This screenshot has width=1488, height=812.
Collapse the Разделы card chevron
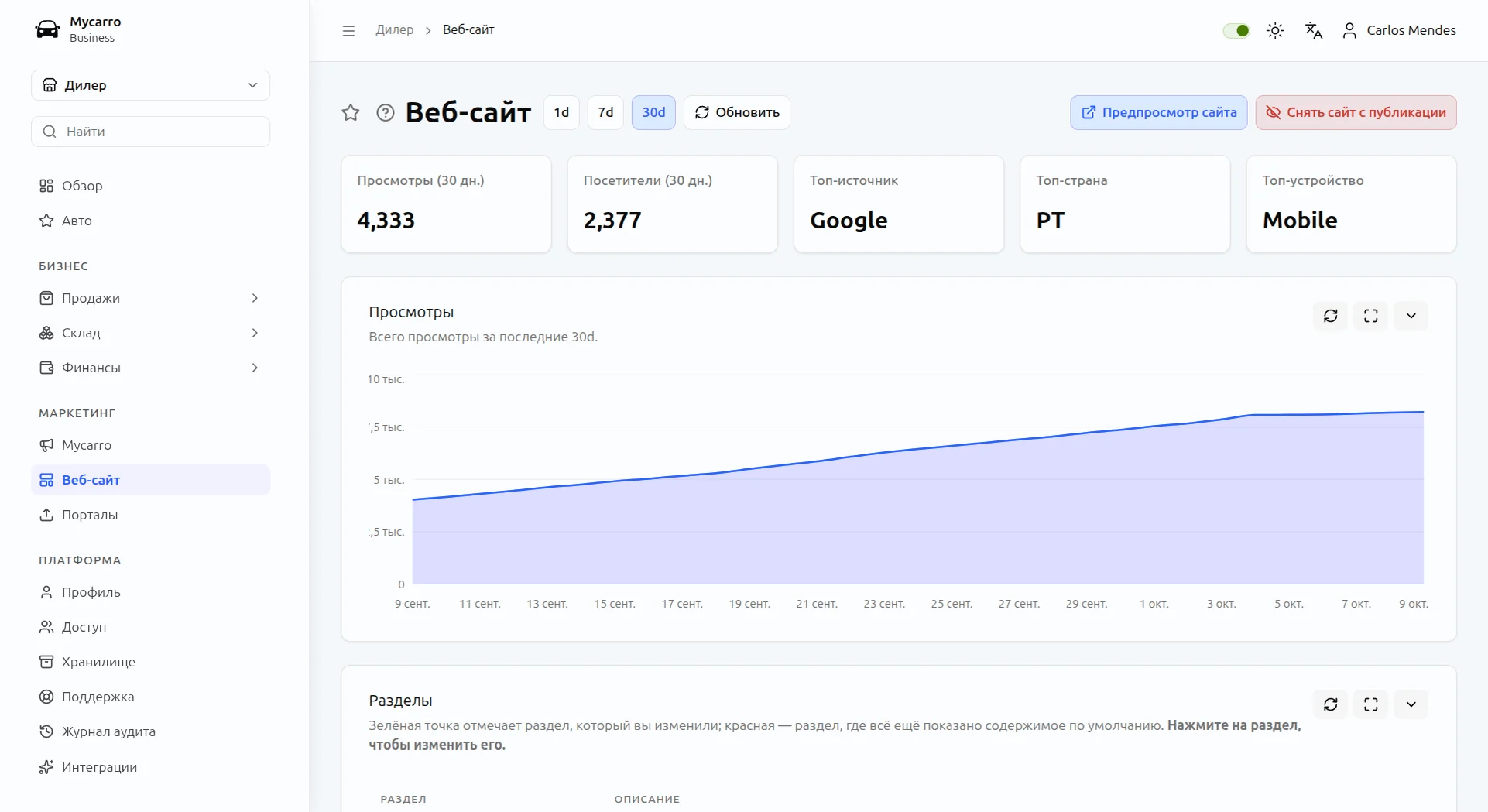pyautogui.click(x=1411, y=704)
